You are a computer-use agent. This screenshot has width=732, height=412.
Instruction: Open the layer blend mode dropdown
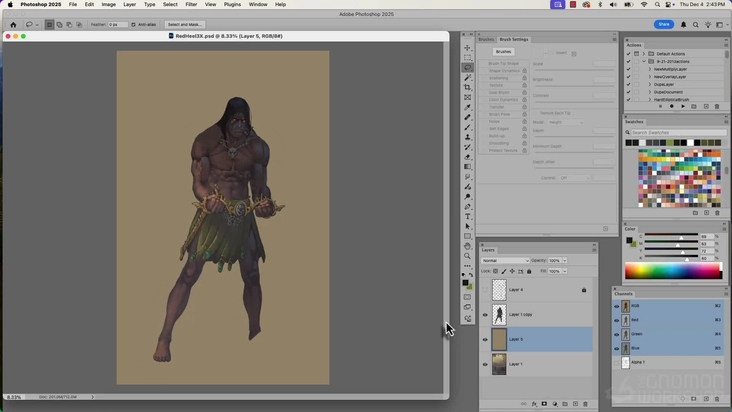point(505,260)
